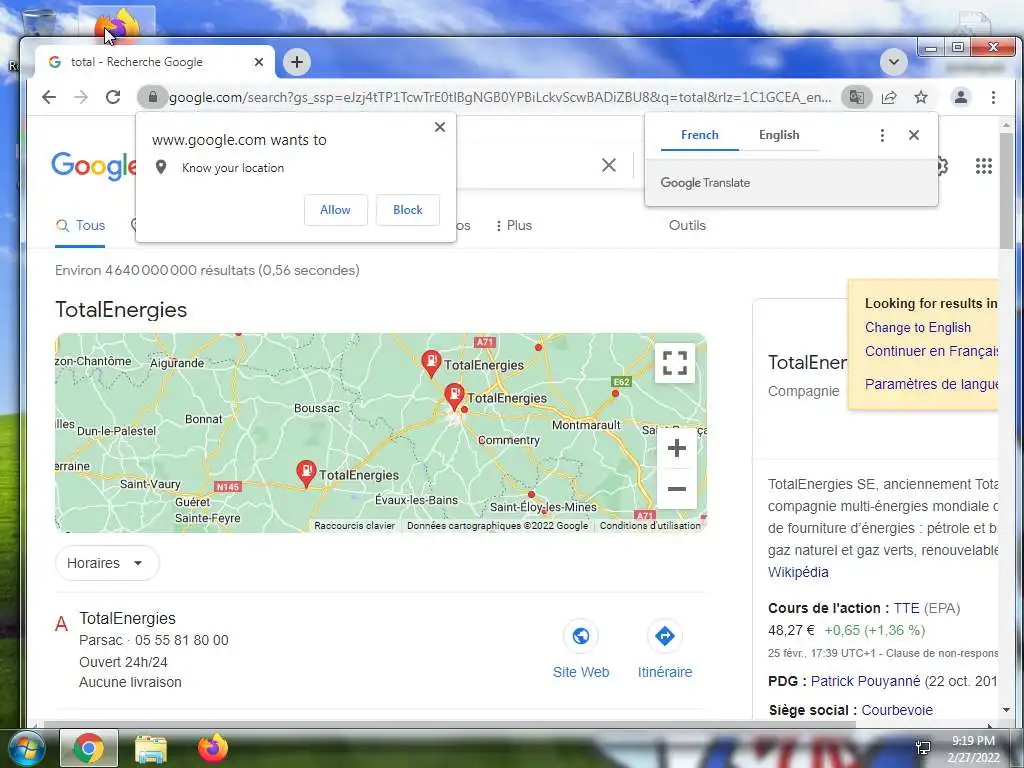The image size is (1024, 768).
Task: Click the Itinéraire directions icon
Action: pos(665,635)
